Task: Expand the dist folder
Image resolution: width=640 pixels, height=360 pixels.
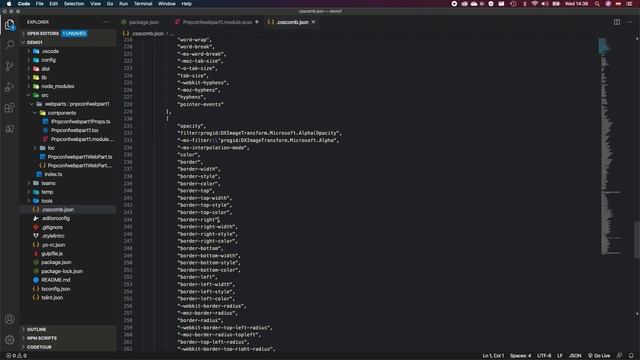Action: 45,69
